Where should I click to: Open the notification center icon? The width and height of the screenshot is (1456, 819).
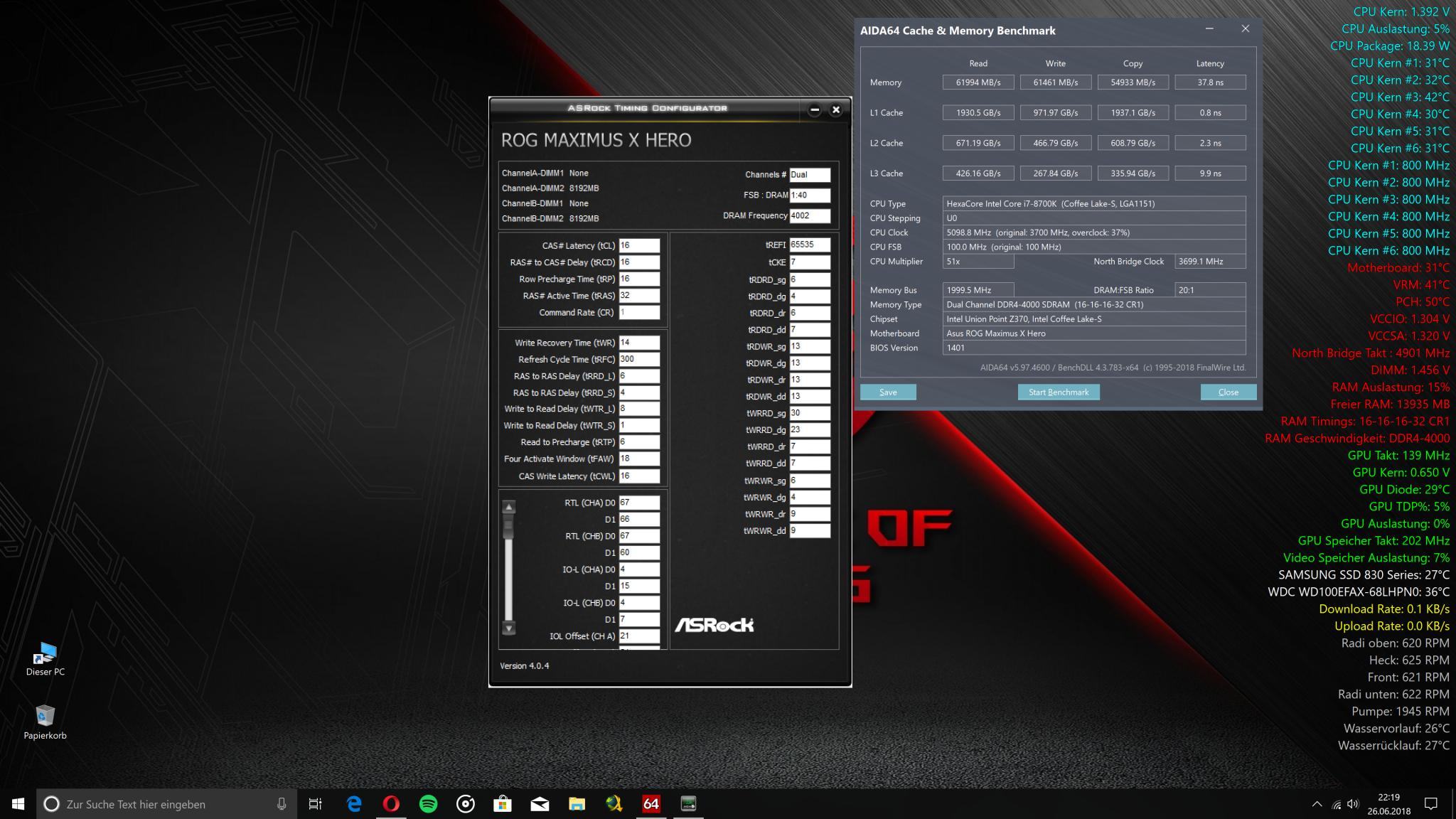1431,804
